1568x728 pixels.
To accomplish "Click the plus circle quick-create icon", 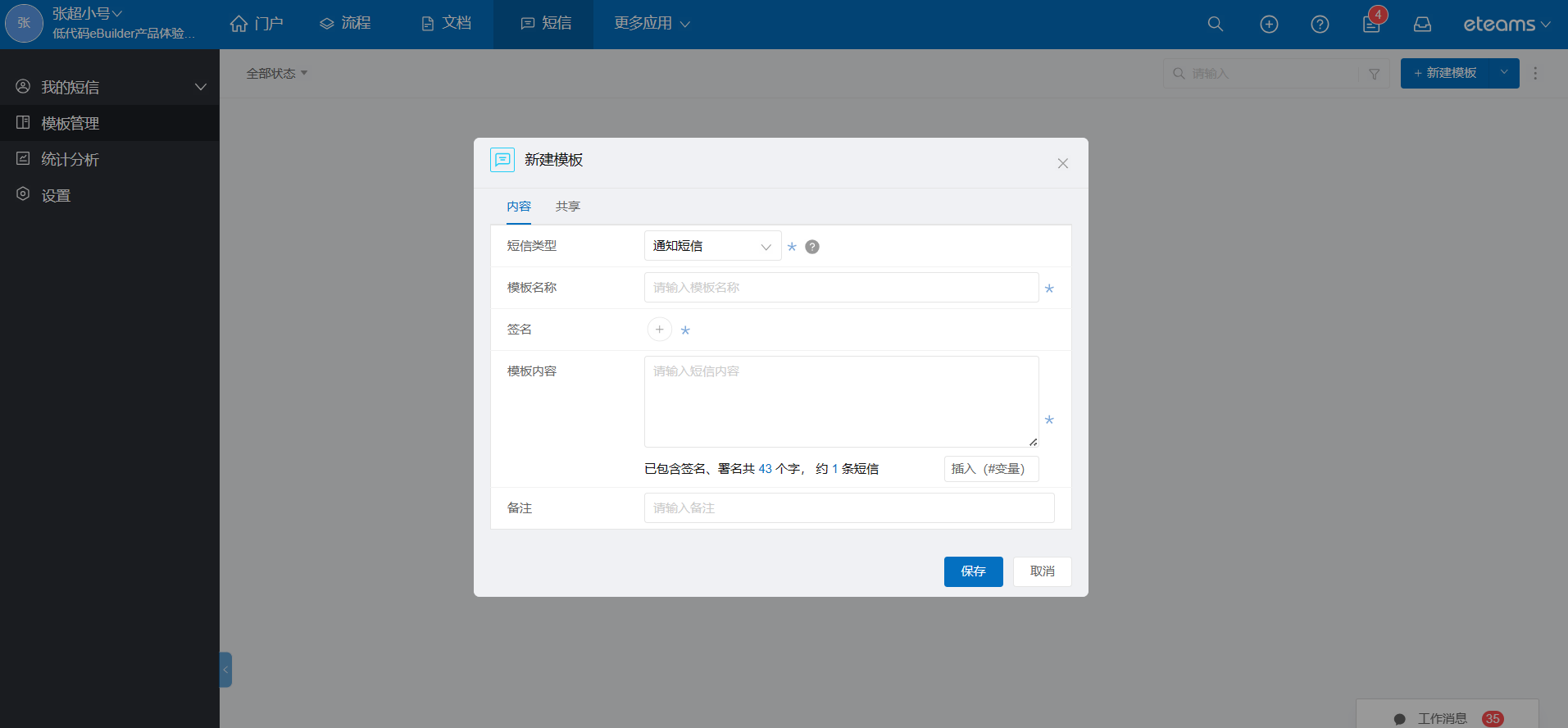I will (1269, 24).
